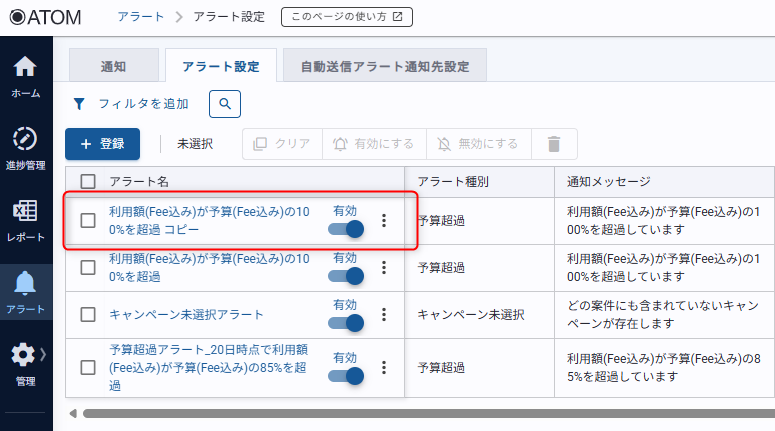Click the trash delete icon
This screenshot has height=431, width=775.
click(553, 144)
